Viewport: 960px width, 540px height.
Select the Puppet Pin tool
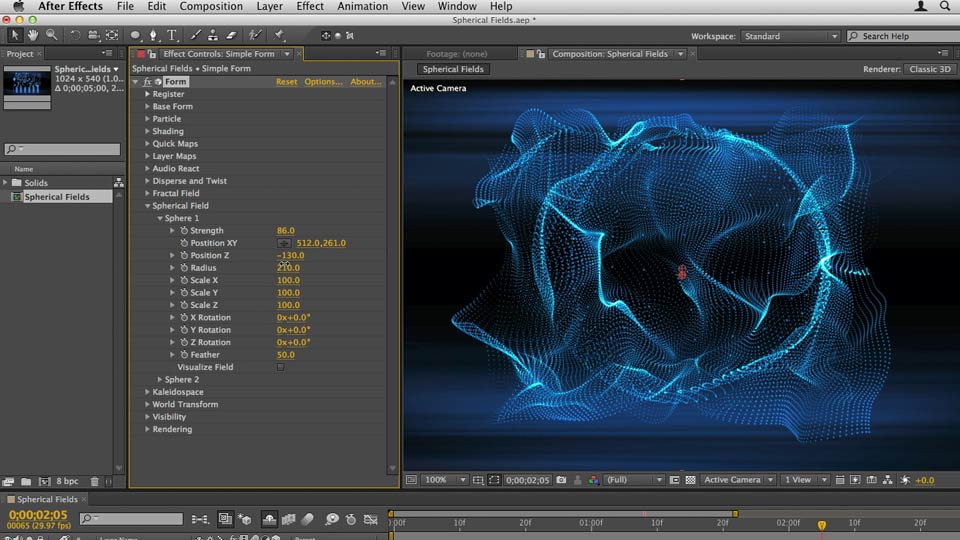[279, 35]
